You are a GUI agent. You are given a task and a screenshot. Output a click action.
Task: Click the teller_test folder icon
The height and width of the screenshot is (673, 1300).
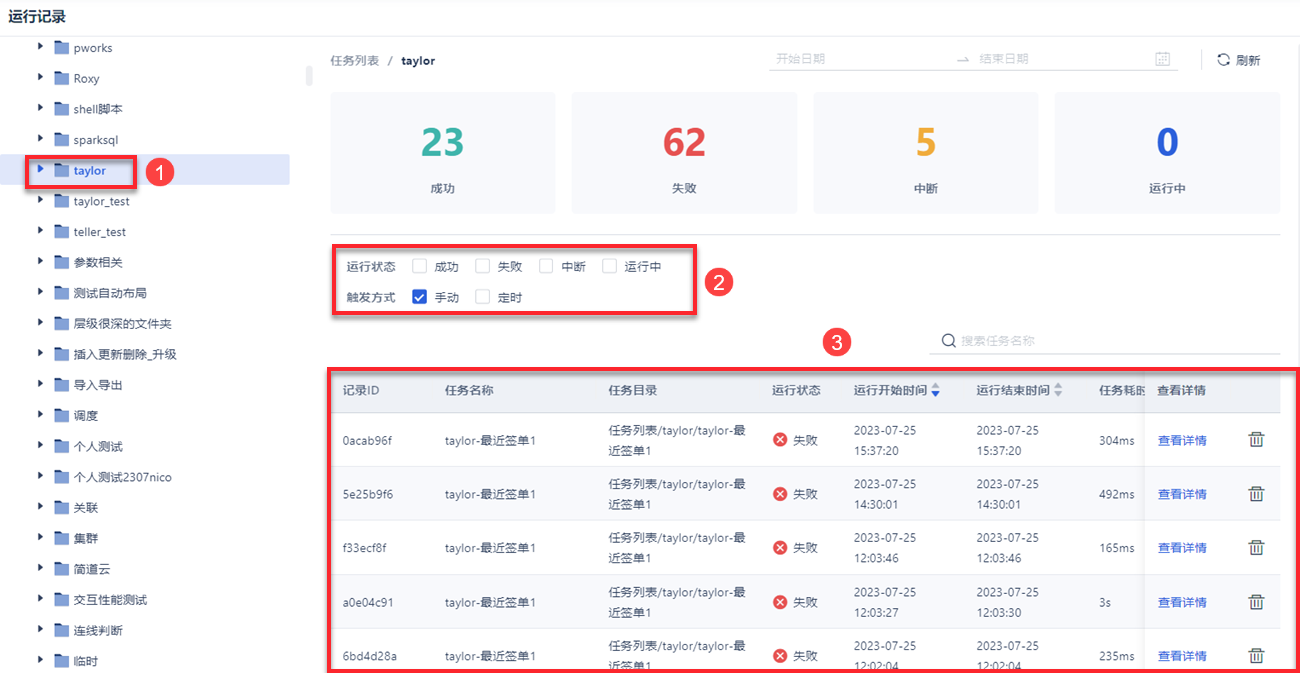pyautogui.click(x=61, y=232)
